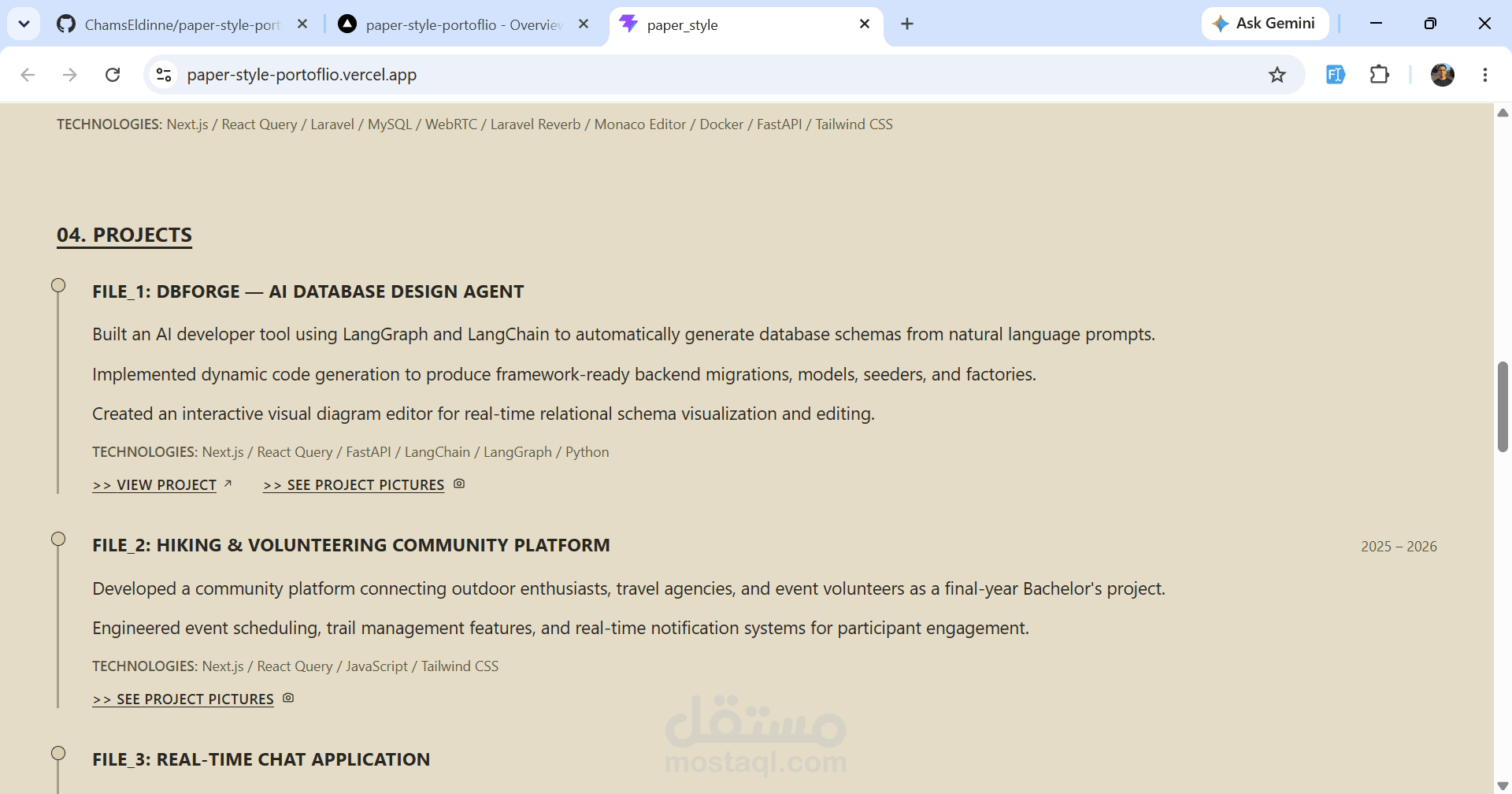Image resolution: width=1512 pixels, height=794 pixels.
Task: Bookmark this page with the star icon
Action: 1277,75
